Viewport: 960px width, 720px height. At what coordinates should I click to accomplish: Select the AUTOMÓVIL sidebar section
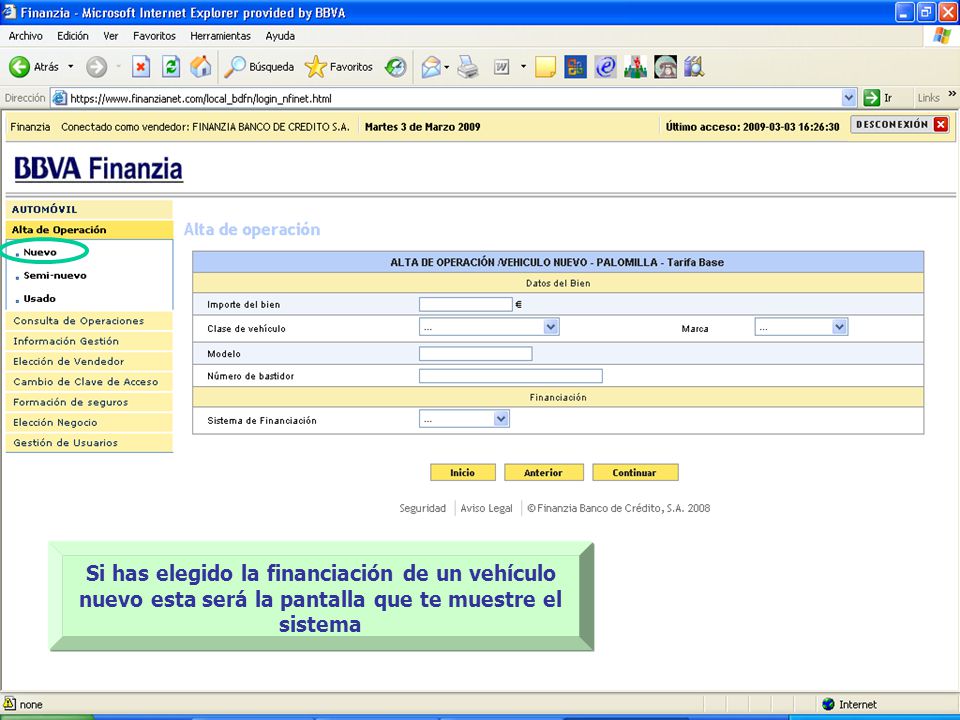click(x=89, y=209)
